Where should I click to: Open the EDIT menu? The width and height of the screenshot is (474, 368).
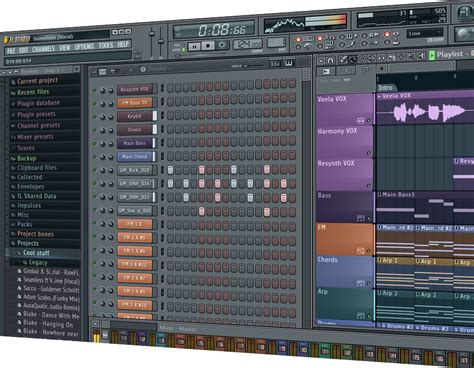pos(23,50)
